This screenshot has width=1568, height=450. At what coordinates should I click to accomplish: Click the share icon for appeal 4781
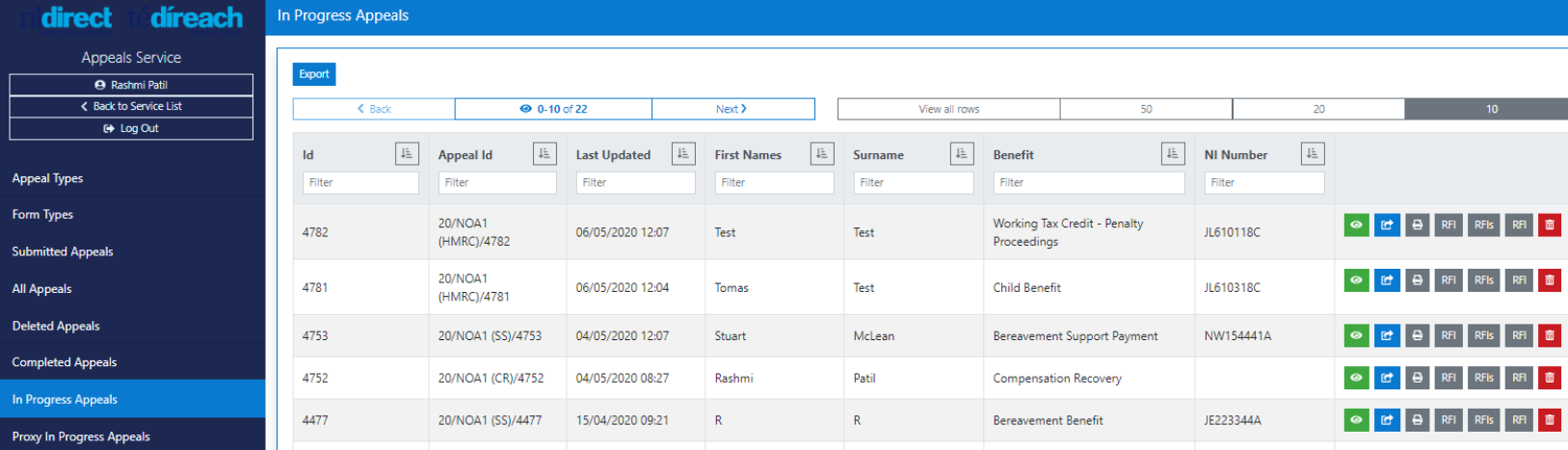click(x=1387, y=280)
